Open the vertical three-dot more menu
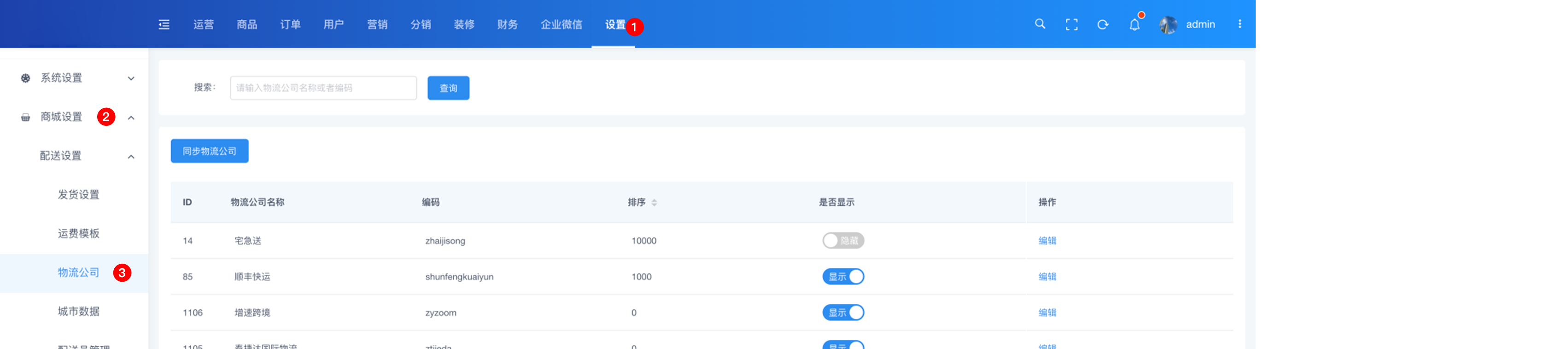Screen dimensions: 1568x349 point(1239,24)
